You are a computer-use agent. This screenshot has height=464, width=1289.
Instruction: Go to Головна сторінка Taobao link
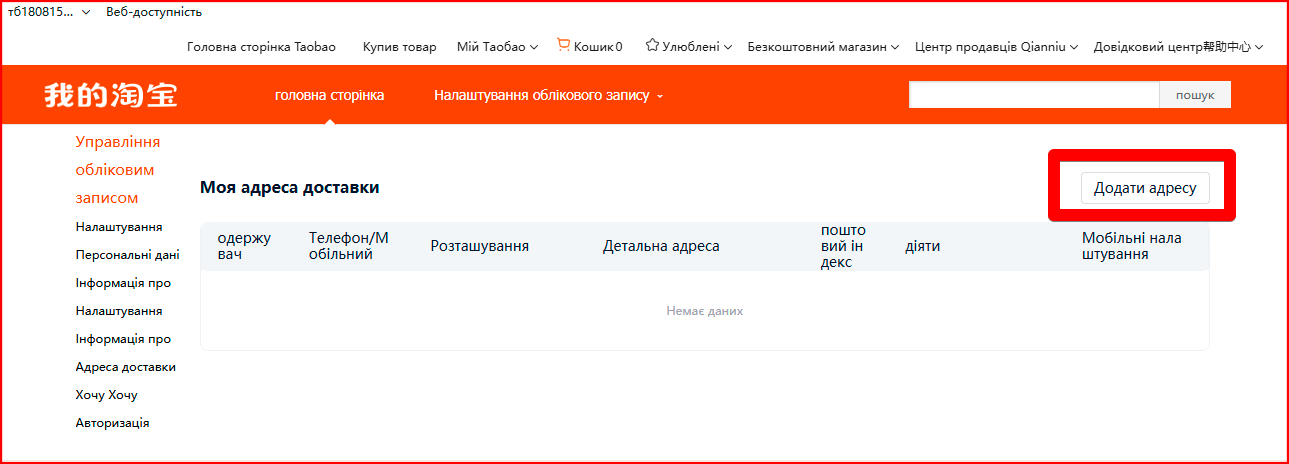(261, 46)
